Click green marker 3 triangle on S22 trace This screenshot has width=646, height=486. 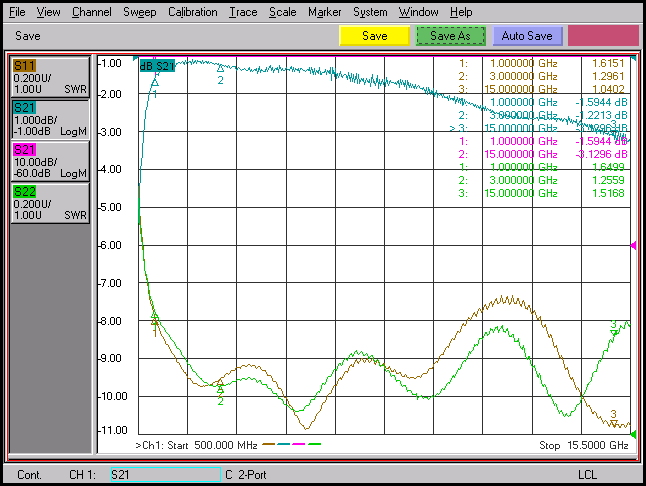point(614,332)
